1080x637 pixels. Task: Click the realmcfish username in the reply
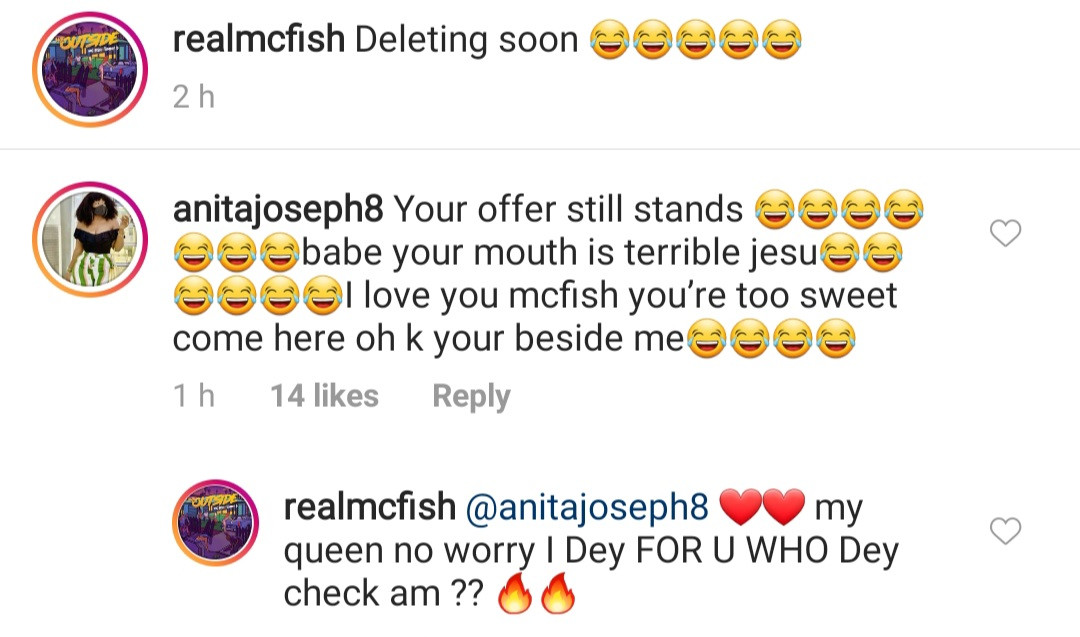point(369,508)
